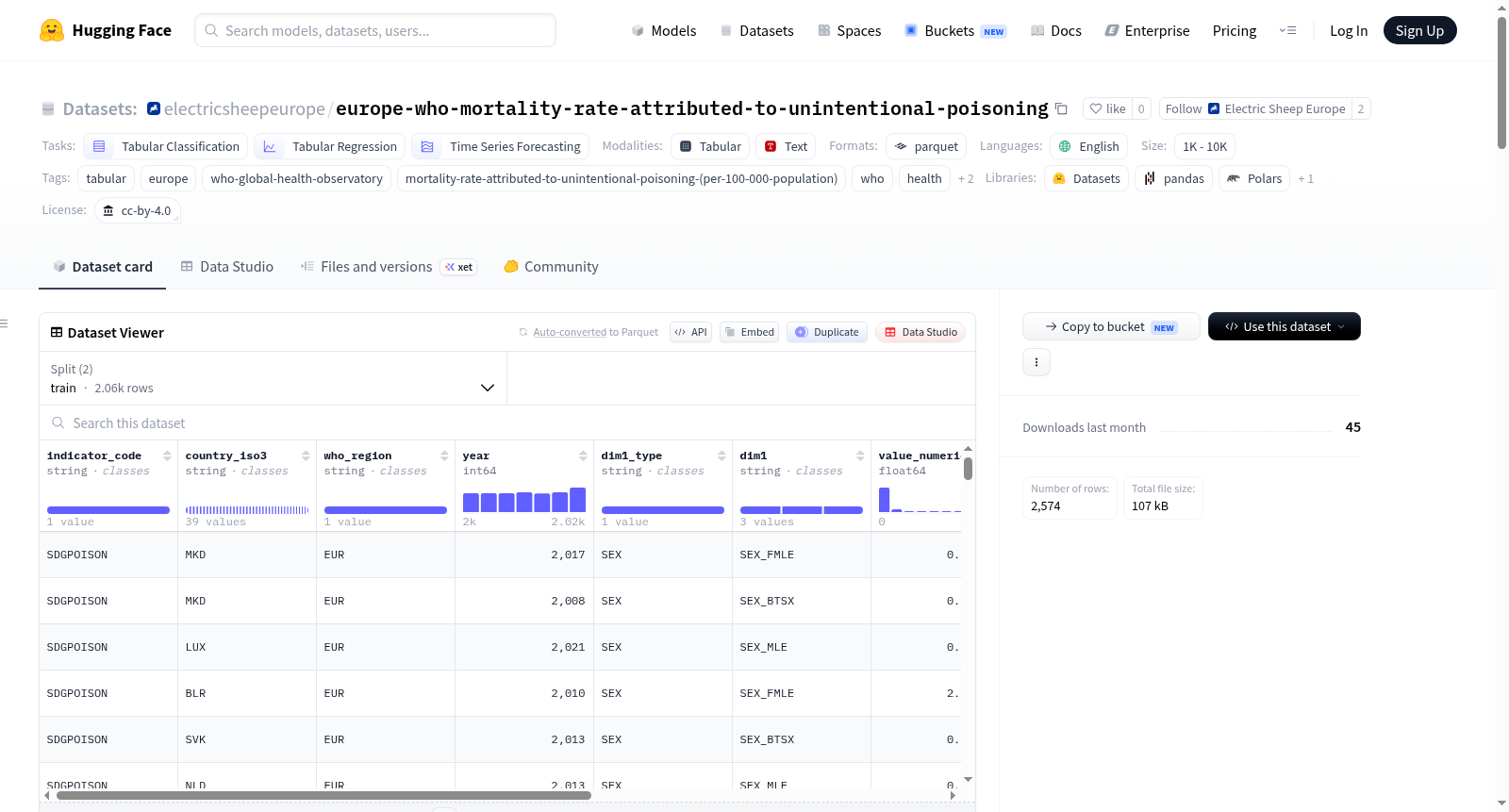Open the three-dot more options button

1036,362
